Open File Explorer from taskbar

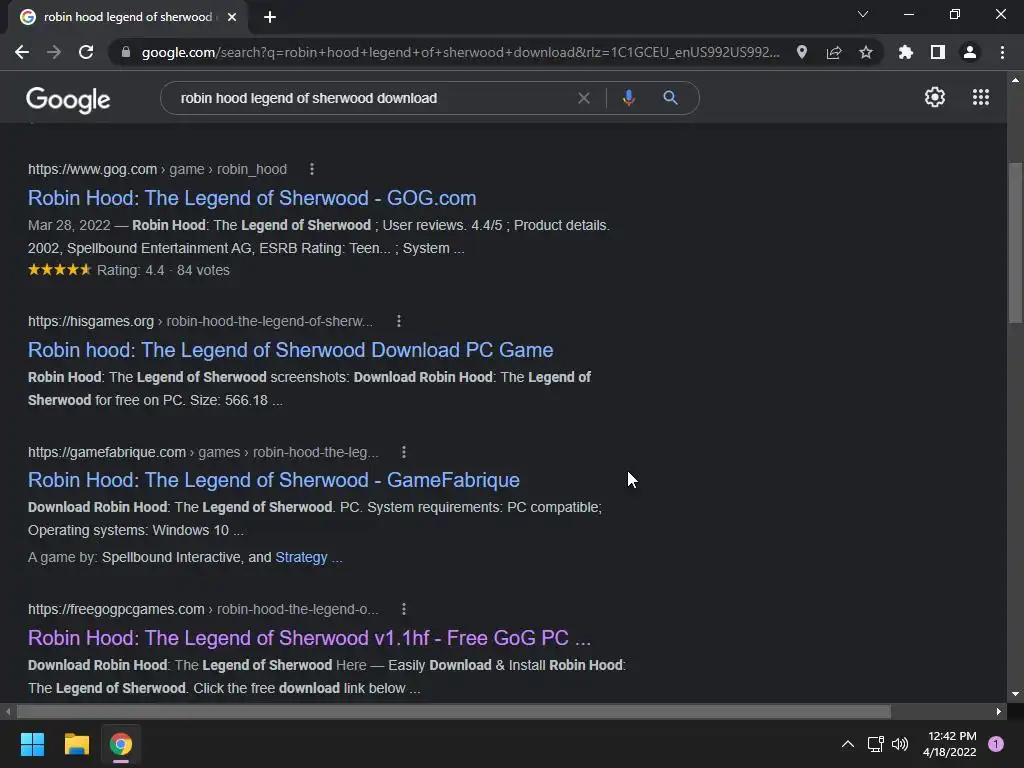point(76,744)
